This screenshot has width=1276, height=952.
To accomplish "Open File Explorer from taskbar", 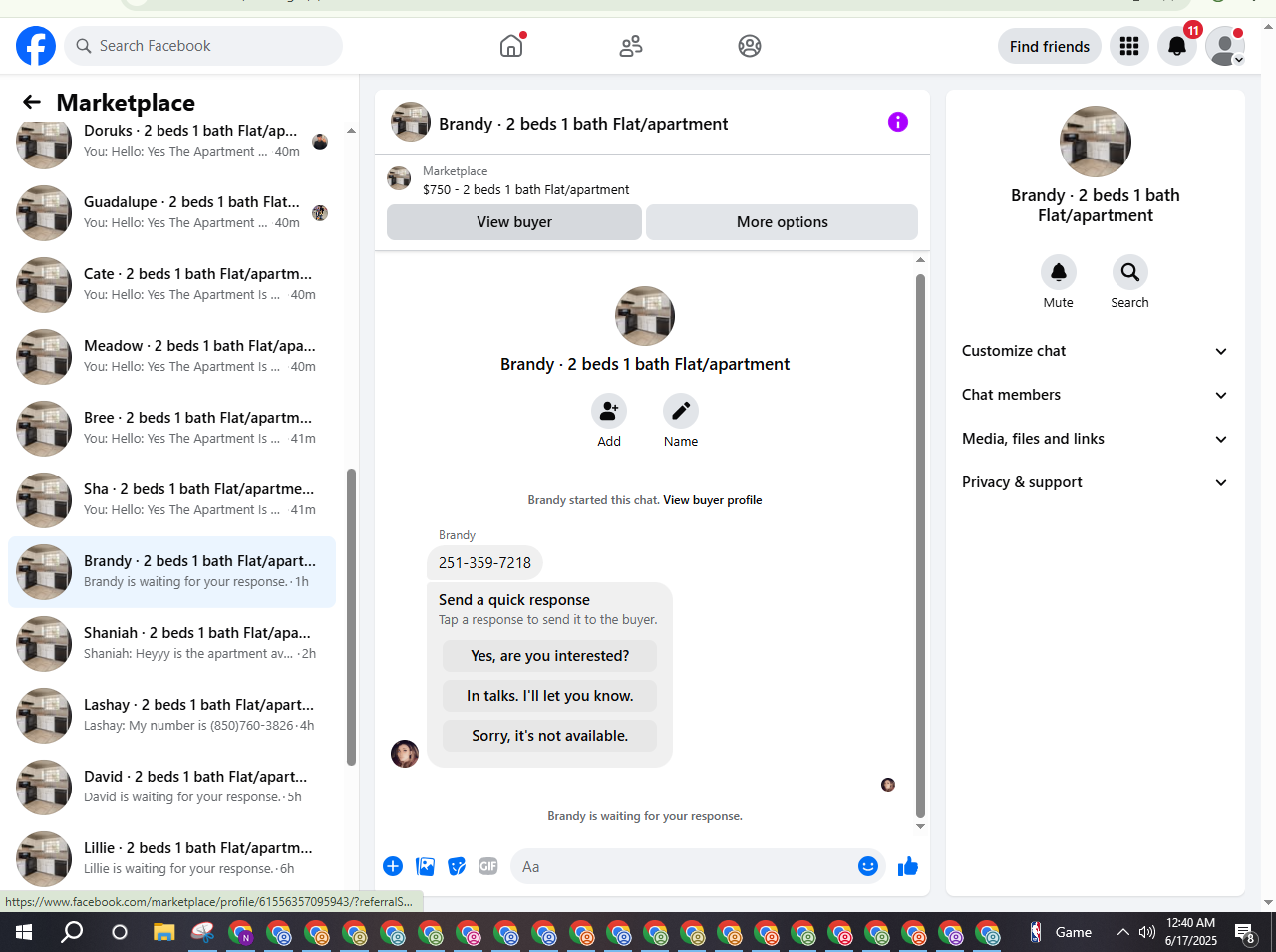I will pos(163,933).
